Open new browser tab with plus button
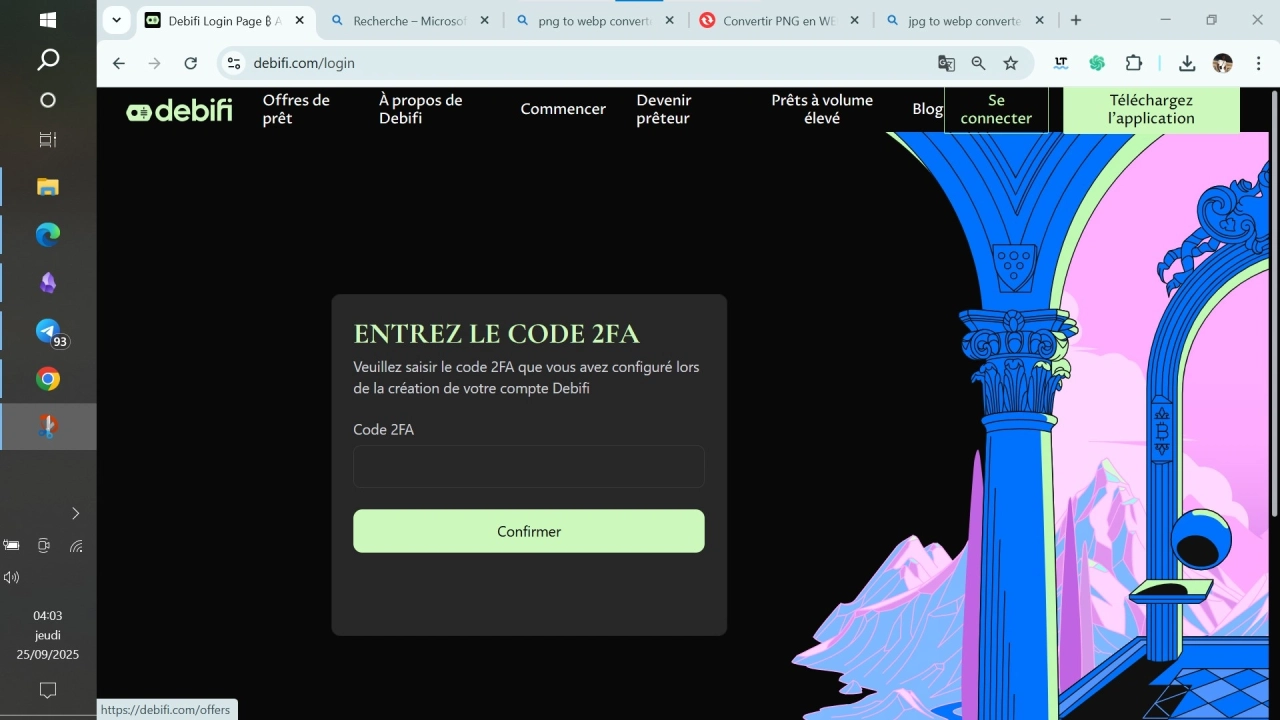This screenshot has width=1280, height=720. (x=1076, y=20)
